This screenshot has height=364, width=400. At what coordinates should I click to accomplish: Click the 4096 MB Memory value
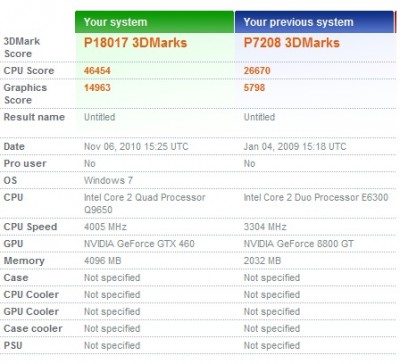pyautogui.click(x=102, y=261)
